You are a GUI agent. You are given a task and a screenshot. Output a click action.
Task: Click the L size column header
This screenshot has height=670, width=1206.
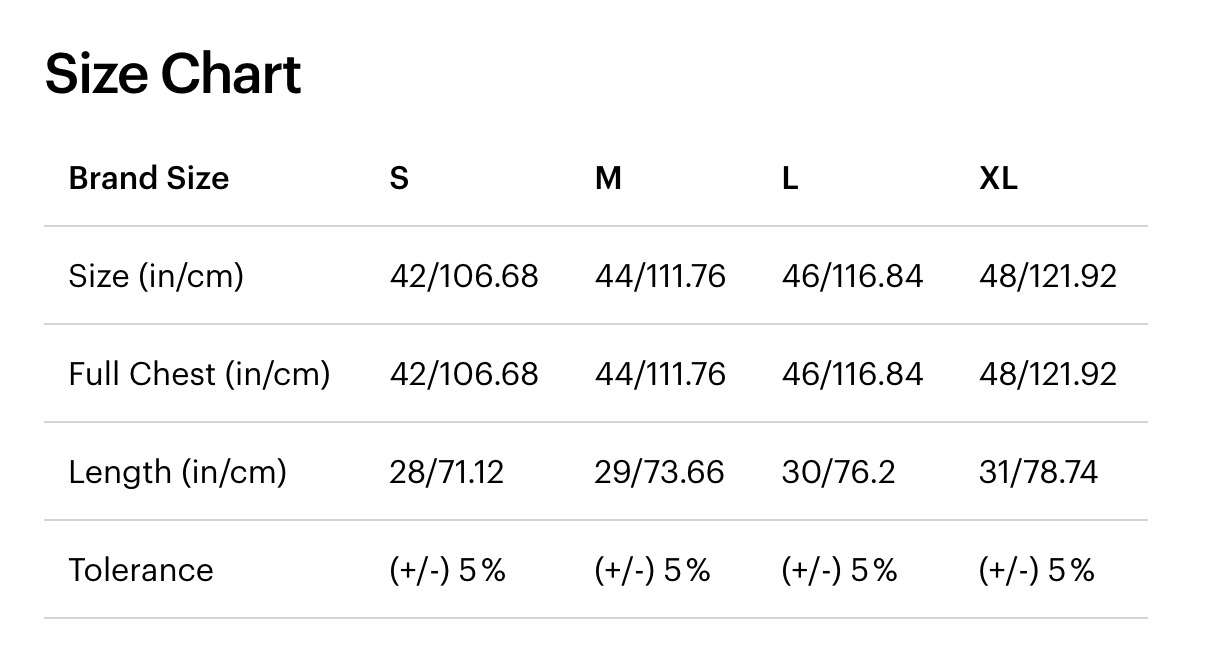[790, 178]
